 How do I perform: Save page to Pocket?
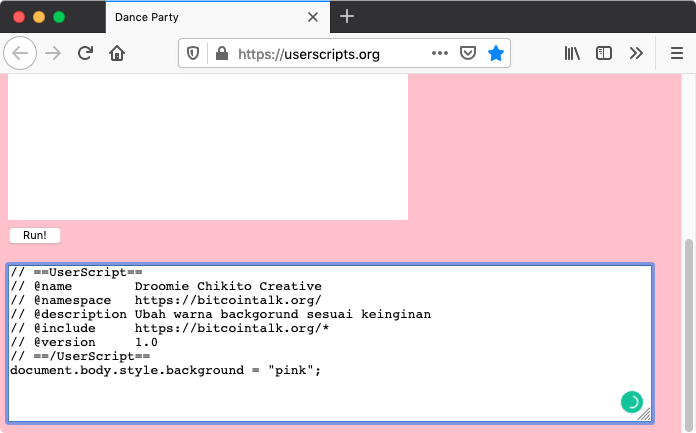(x=468, y=53)
